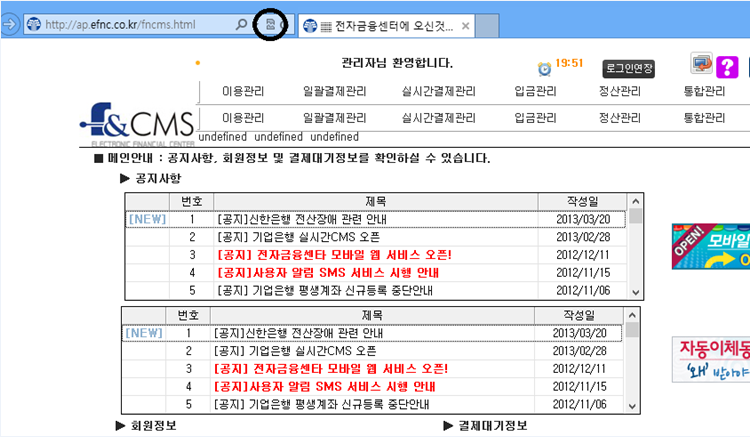Open 통합관리 in the second menu row
Screen dimensions: 750x437
pyautogui.click(x=705, y=118)
